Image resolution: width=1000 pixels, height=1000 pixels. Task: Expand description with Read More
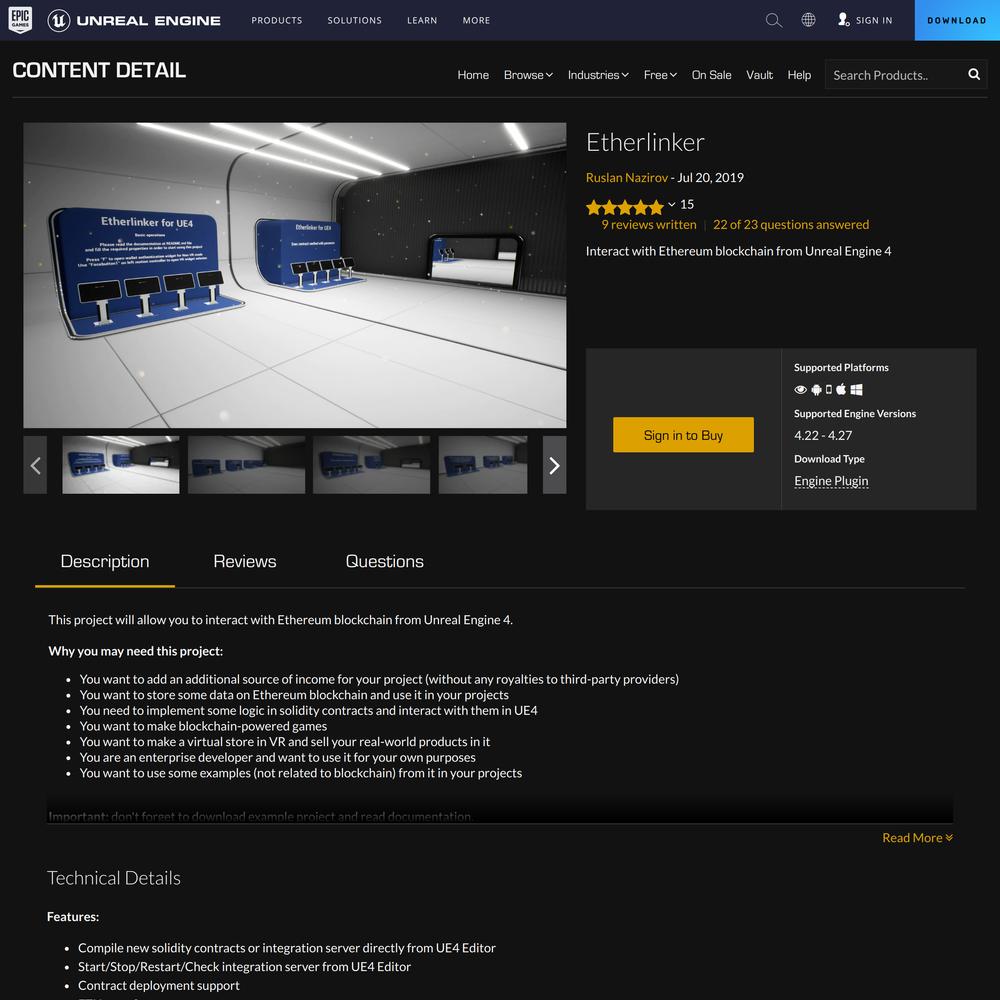click(917, 838)
